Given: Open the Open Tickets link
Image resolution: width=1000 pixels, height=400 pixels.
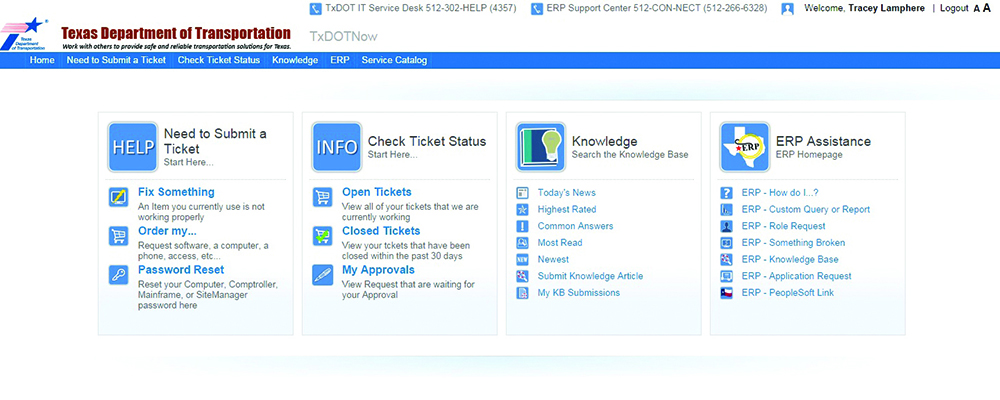Looking at the screenshot, I should click(376, 192).
